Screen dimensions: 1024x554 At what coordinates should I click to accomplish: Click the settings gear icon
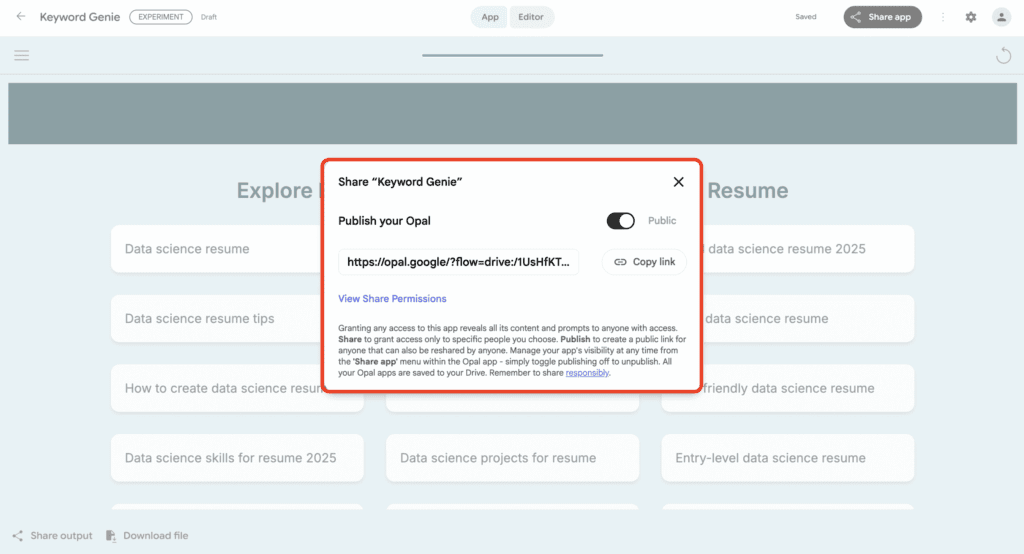pos(970,17)
